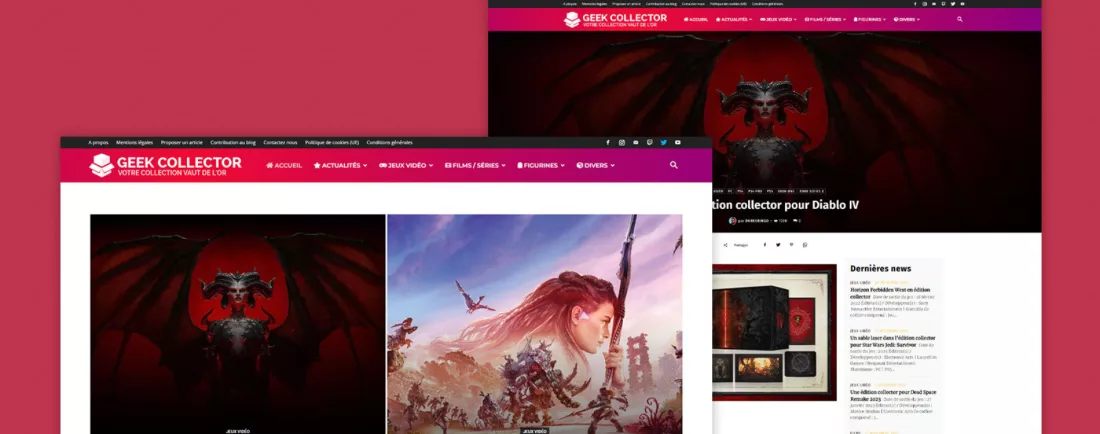Open Facebook icon in front window top bar
Viewport: 1100px width, 434px height.
[x=608, y=142]
